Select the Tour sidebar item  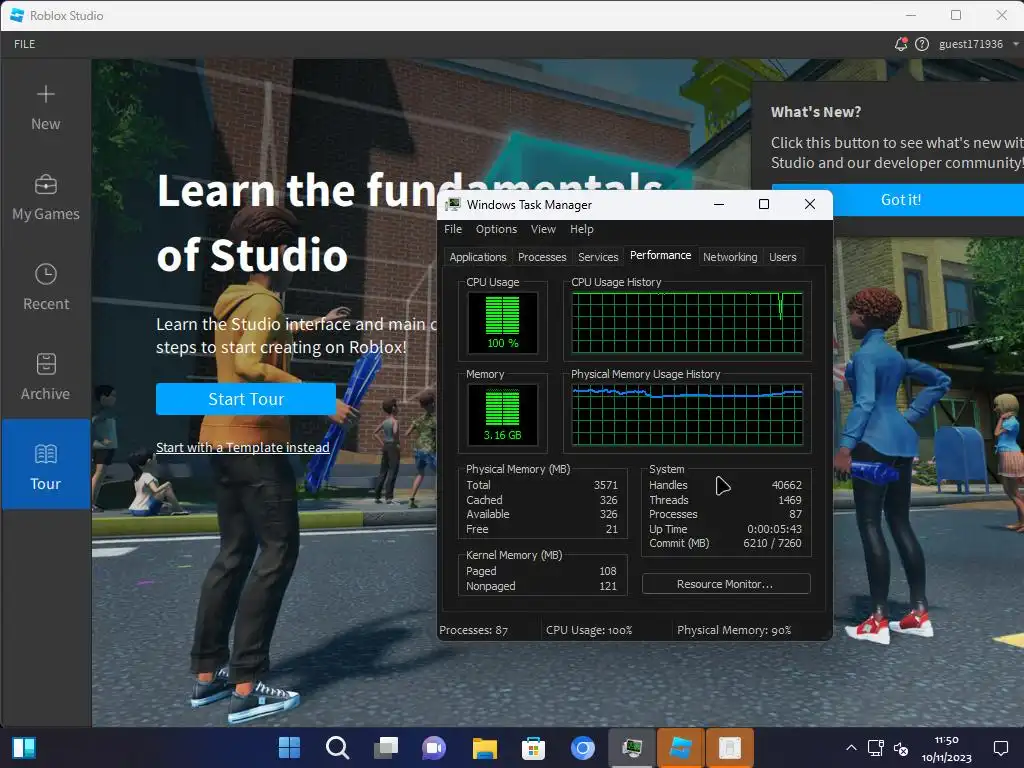(x=45, y=464)
